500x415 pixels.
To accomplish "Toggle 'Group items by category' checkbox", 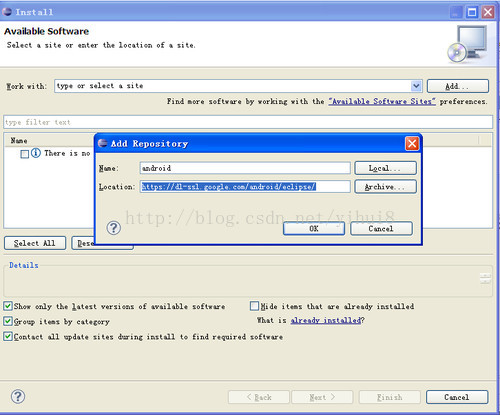I will coord(8,321).
